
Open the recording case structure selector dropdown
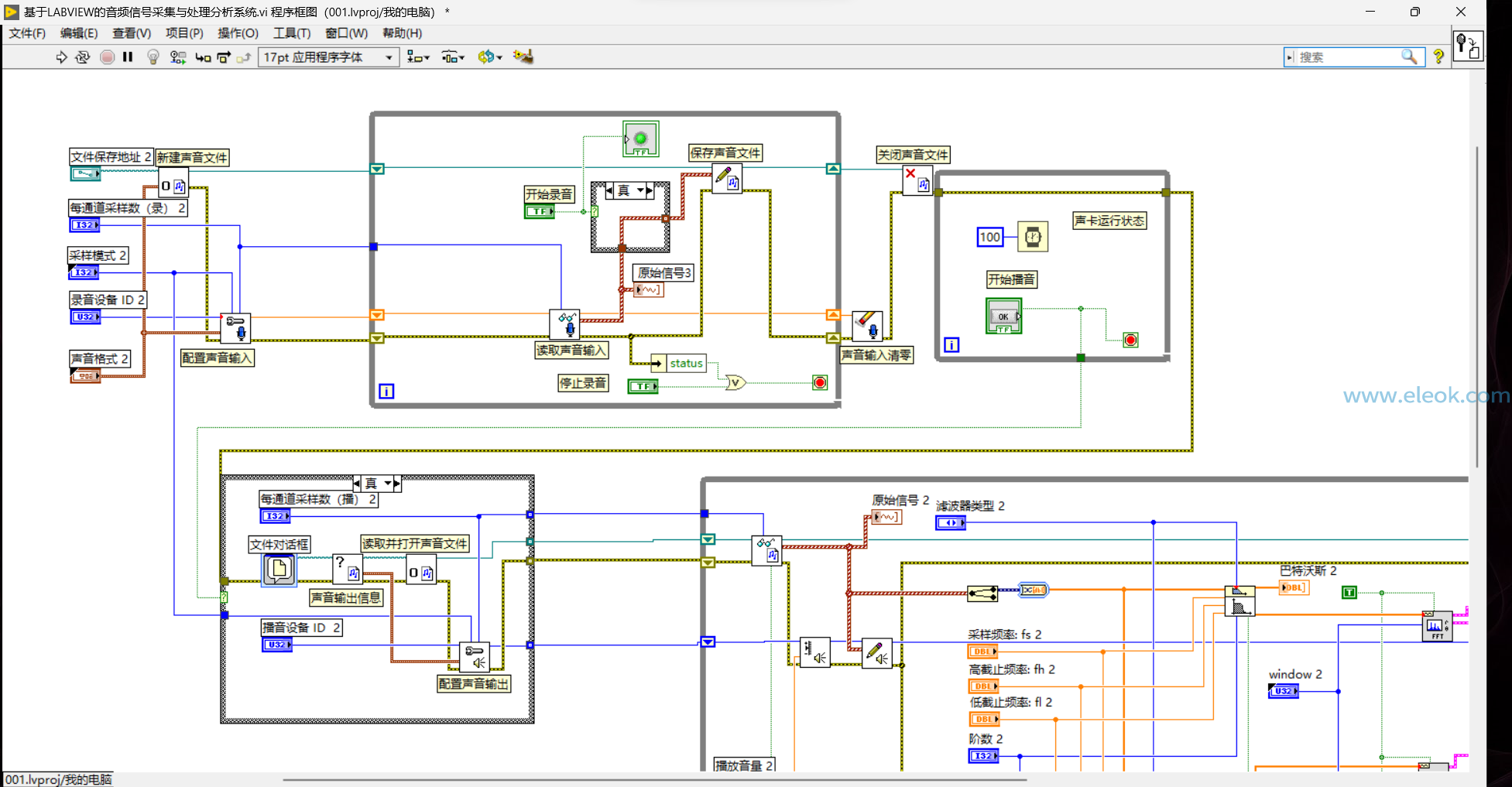(642, 191)
